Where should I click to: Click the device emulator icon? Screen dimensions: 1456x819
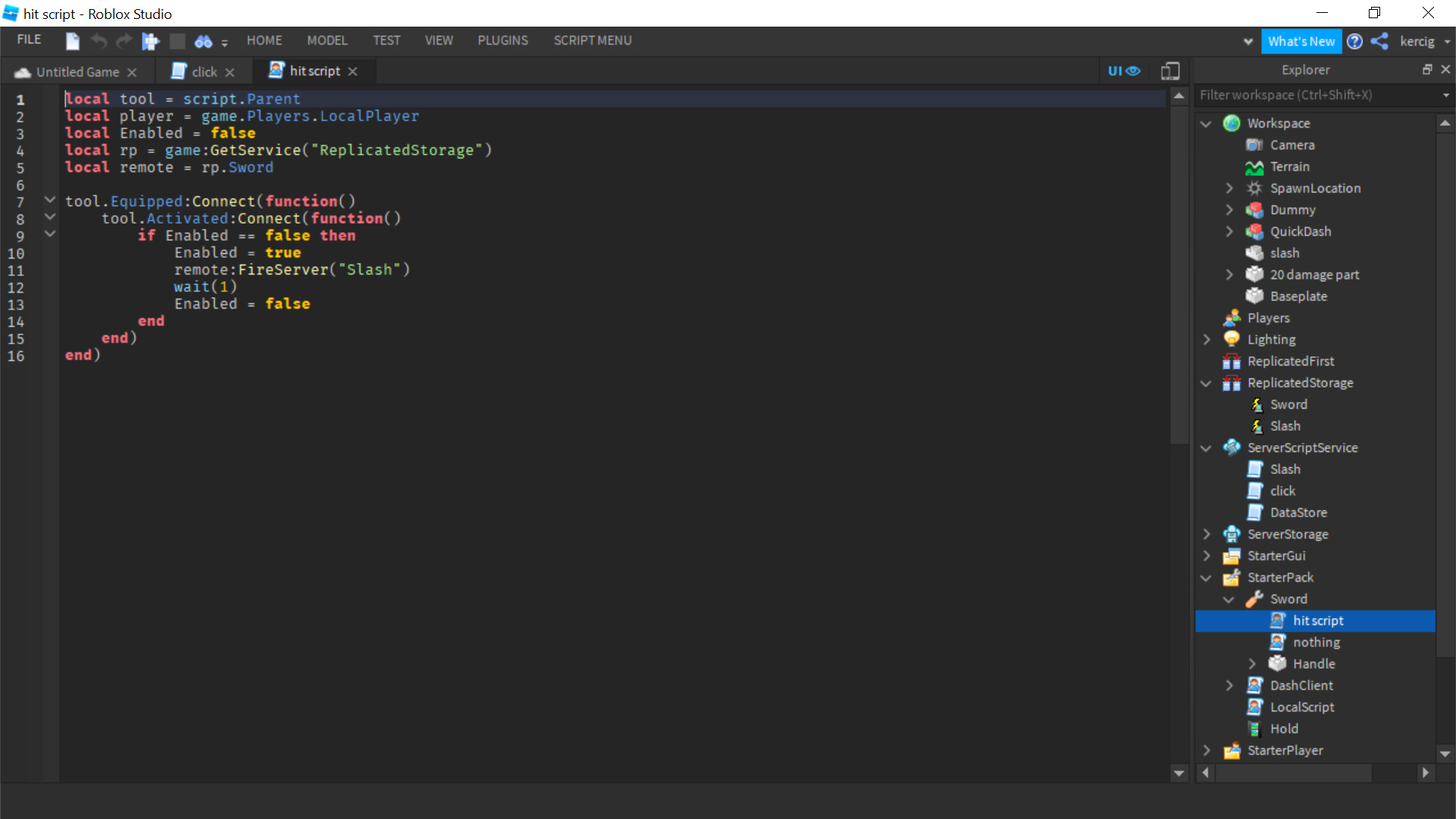point(1170,71)
